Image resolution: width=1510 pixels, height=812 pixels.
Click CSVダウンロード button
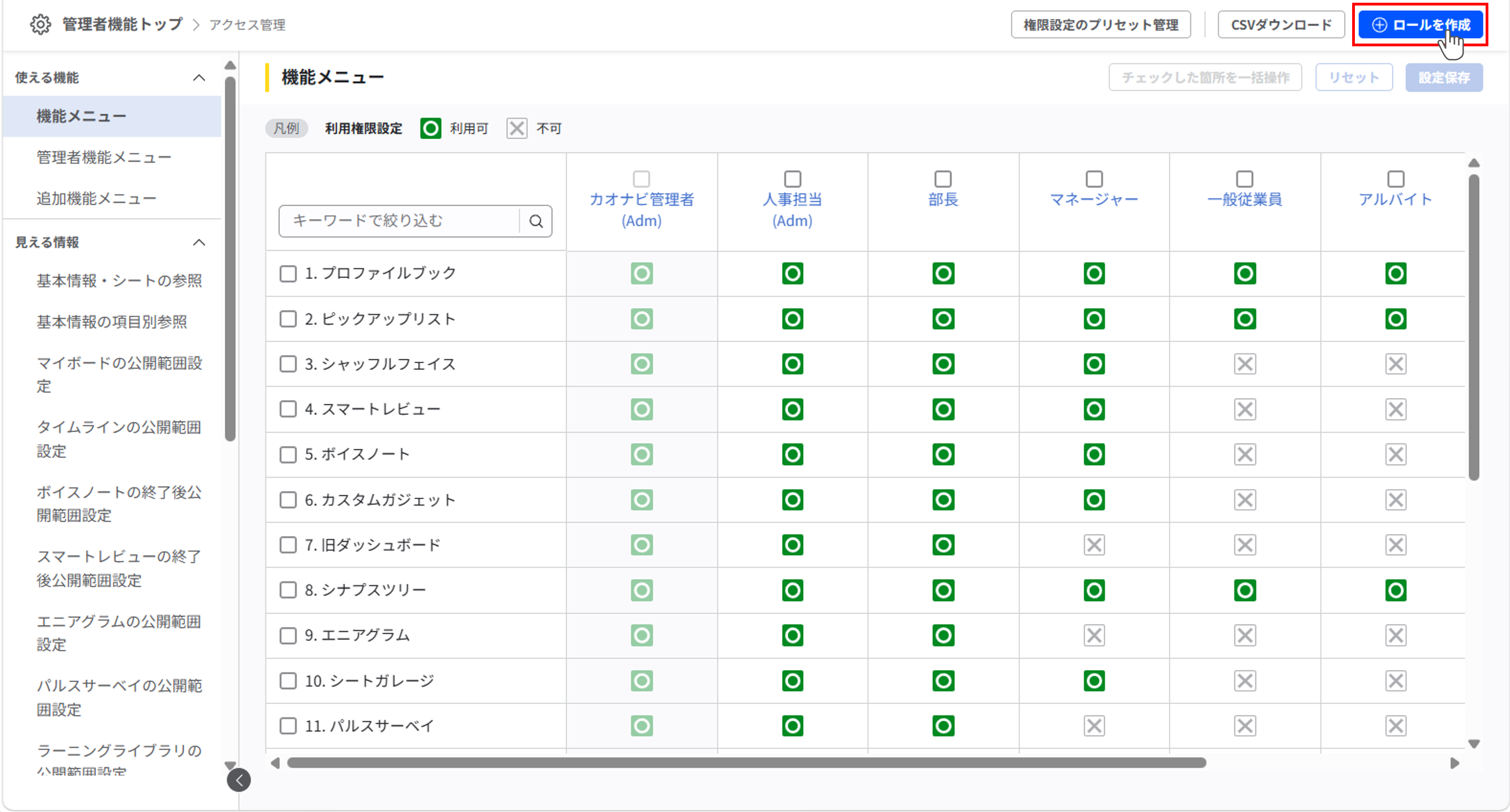pyautogui.click(x=1281, y=25)
